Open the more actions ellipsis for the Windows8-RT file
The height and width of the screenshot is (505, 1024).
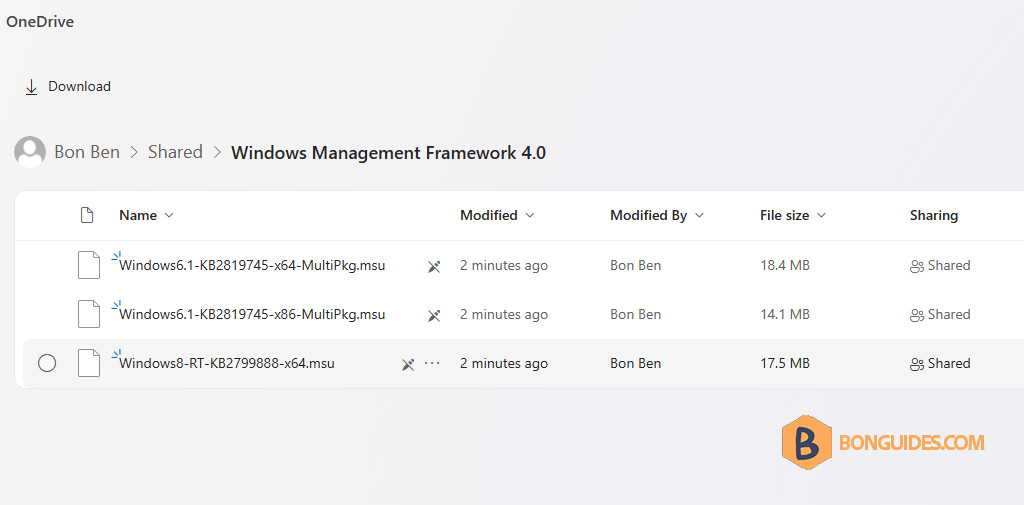tap(432, 363)
